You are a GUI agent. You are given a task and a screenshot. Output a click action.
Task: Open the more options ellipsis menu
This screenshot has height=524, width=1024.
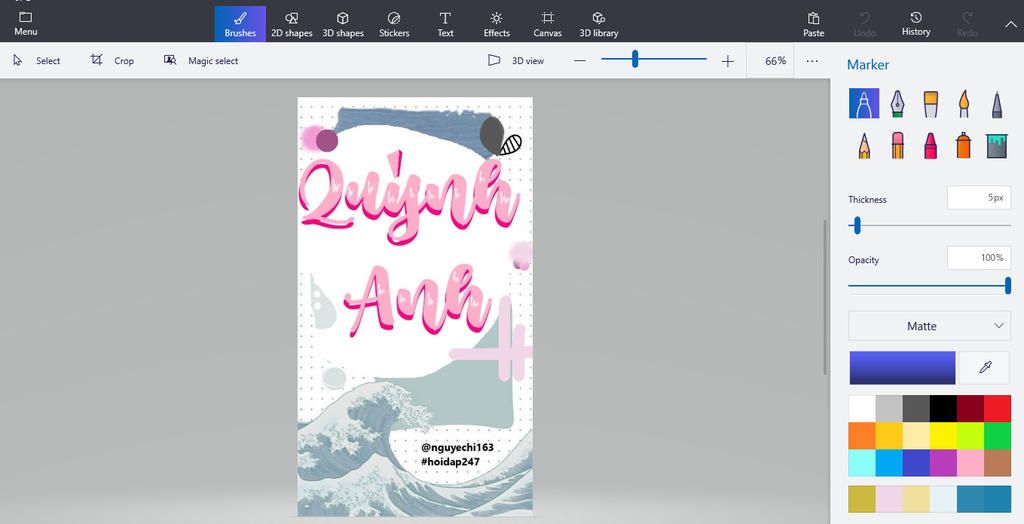[x=812, y=61]
